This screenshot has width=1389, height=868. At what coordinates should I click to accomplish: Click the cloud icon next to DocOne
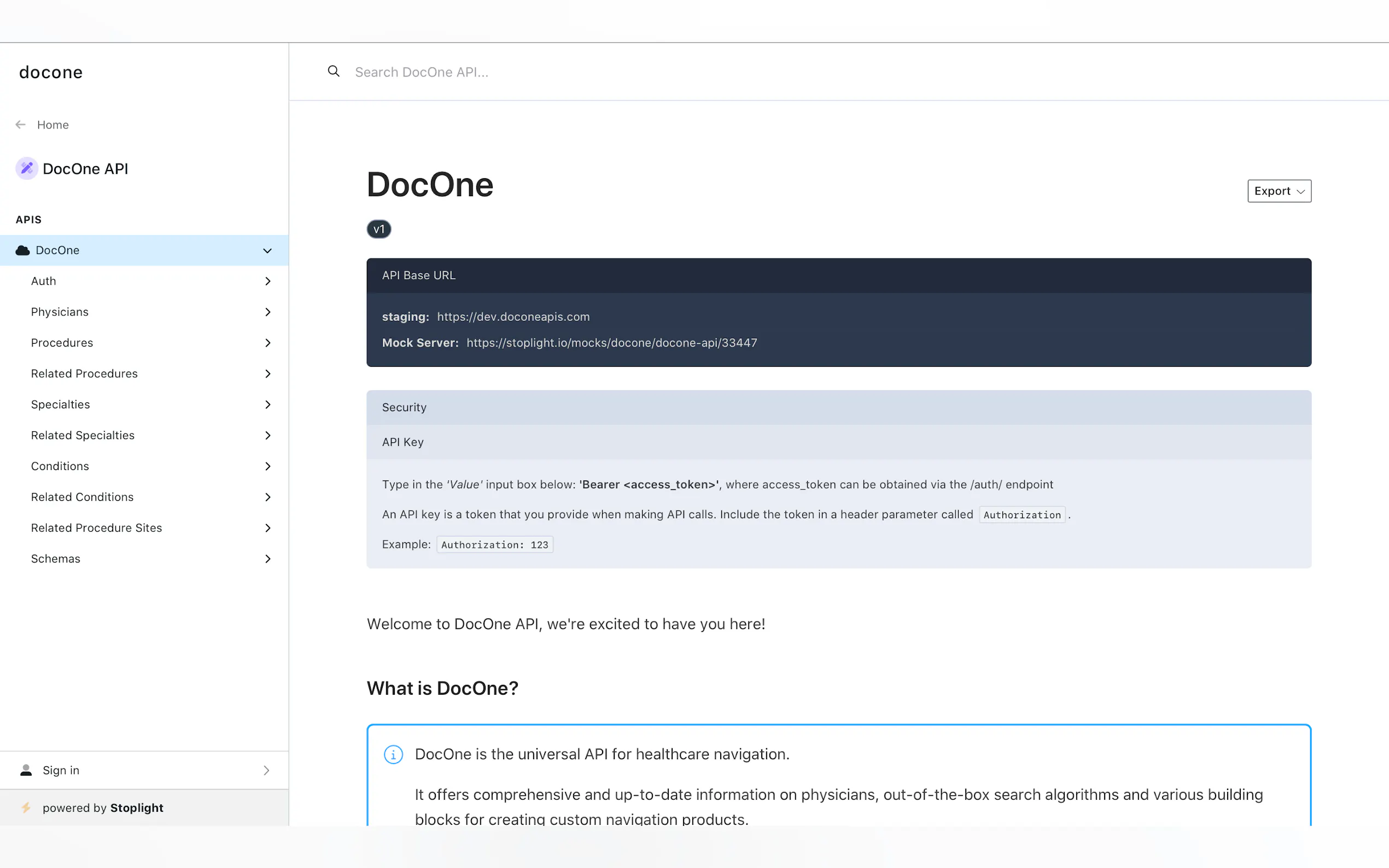click(x=22, y=250)
